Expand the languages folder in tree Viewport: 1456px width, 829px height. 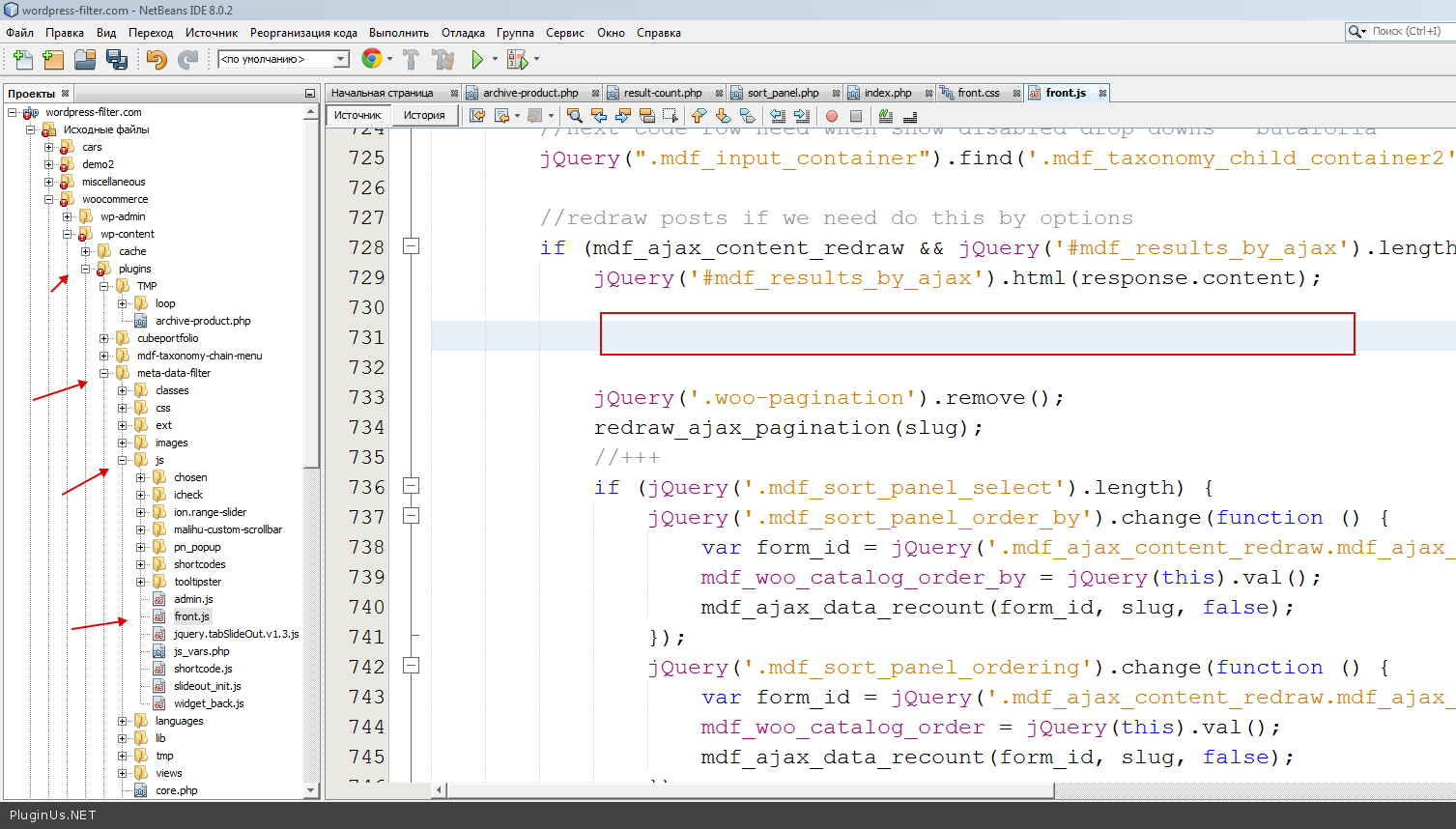point(123,721)
